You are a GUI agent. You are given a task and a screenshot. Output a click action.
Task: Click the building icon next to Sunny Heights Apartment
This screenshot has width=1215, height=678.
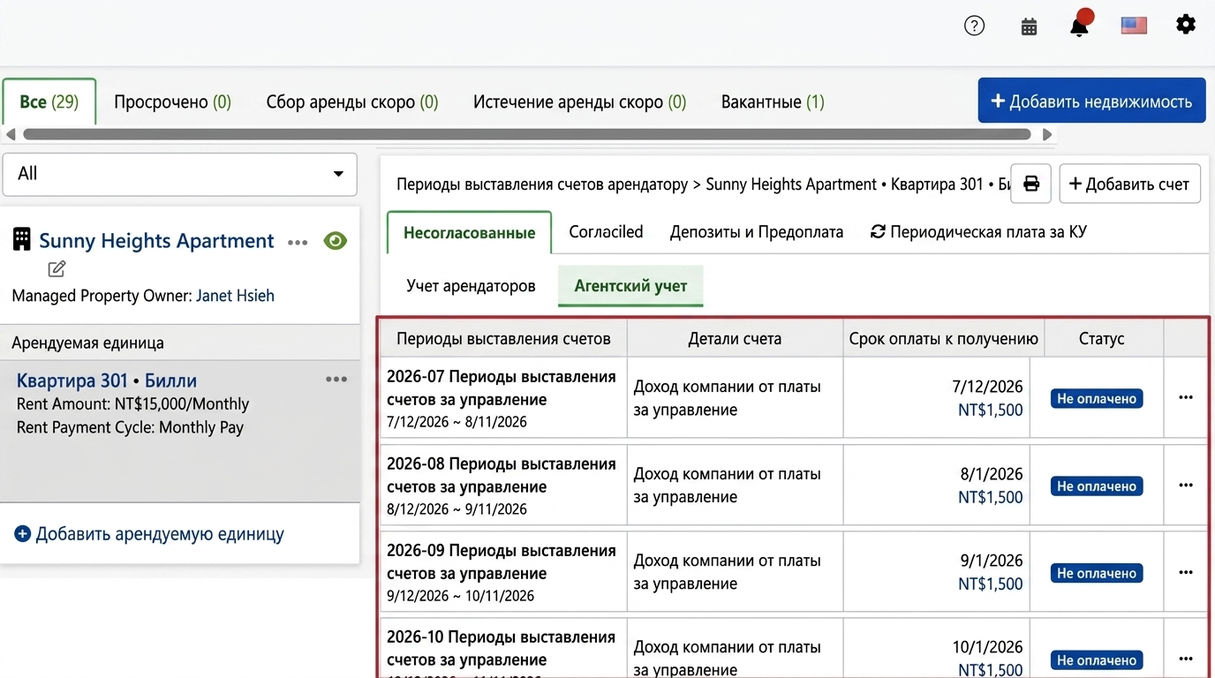[21, 240]
